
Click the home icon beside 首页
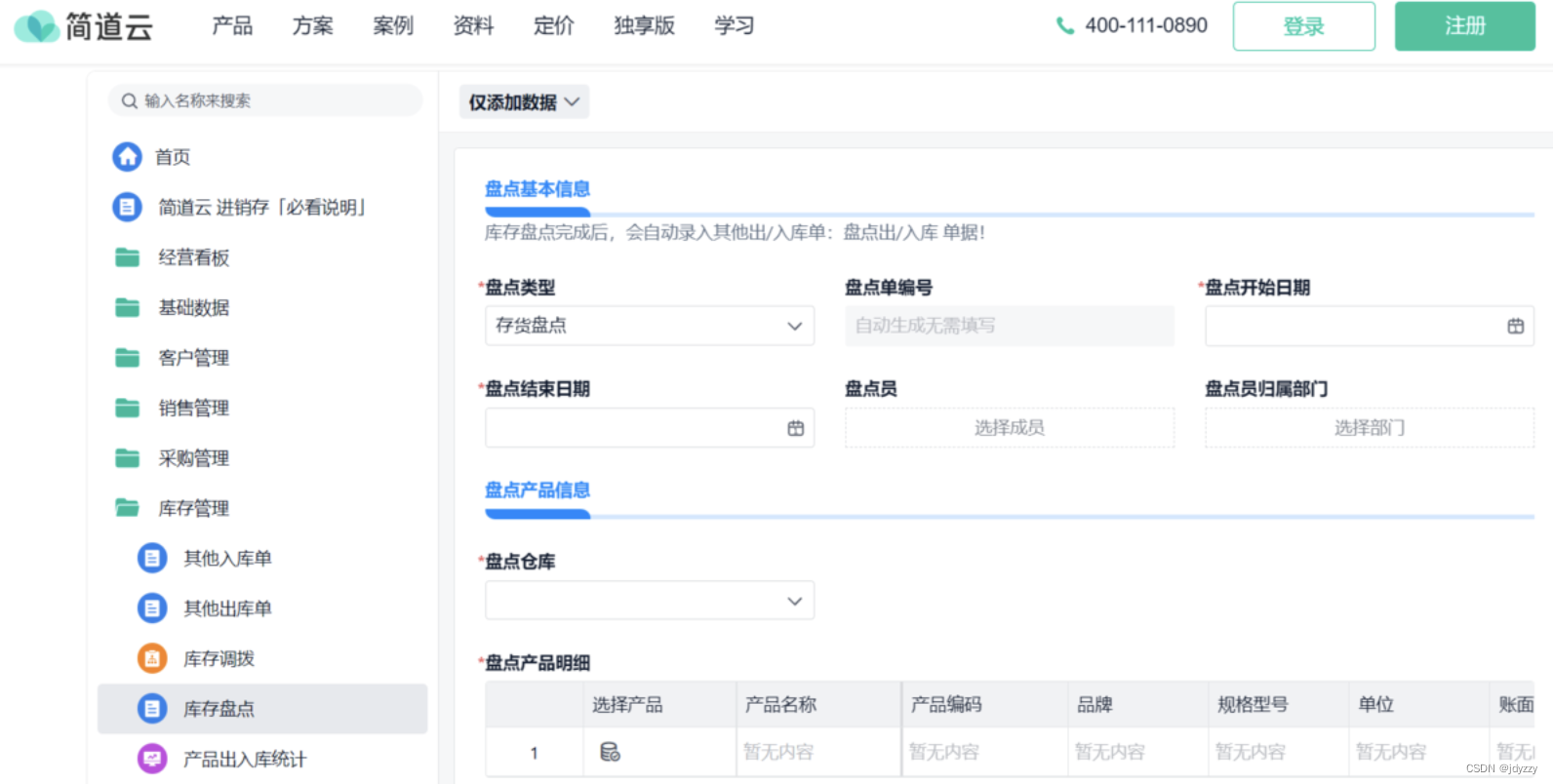coord(127,157)
